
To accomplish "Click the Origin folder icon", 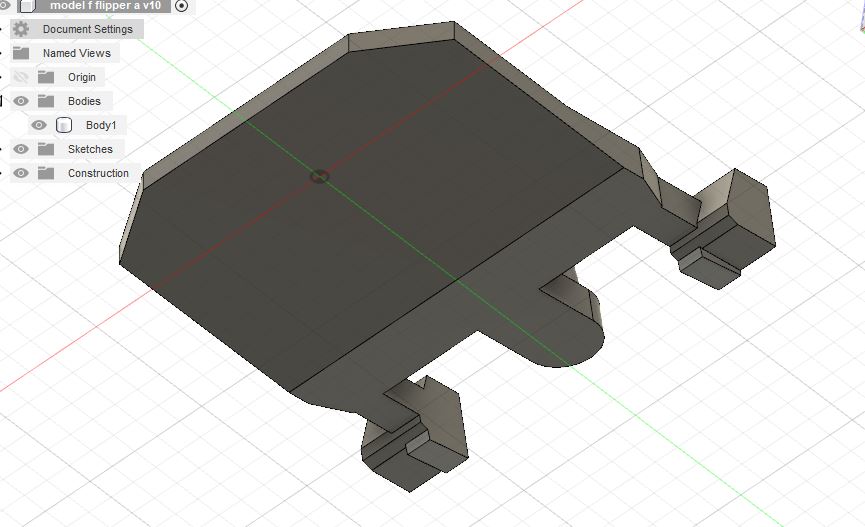I will pos(46,77).
